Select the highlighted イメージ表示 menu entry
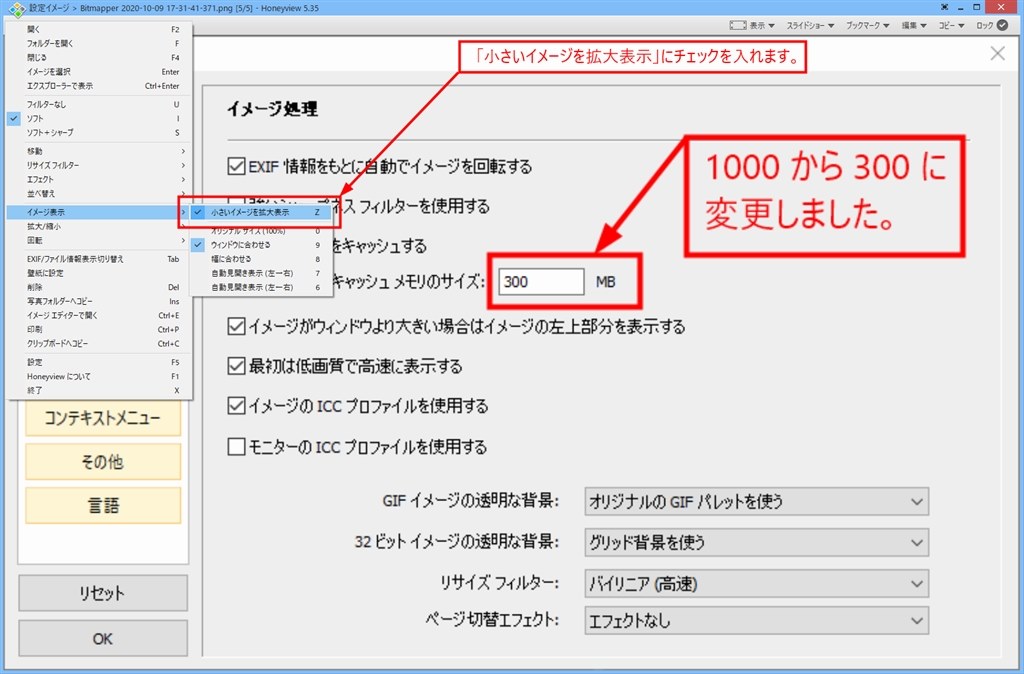Screen dimensions: 1024x674 coord(99,212)
